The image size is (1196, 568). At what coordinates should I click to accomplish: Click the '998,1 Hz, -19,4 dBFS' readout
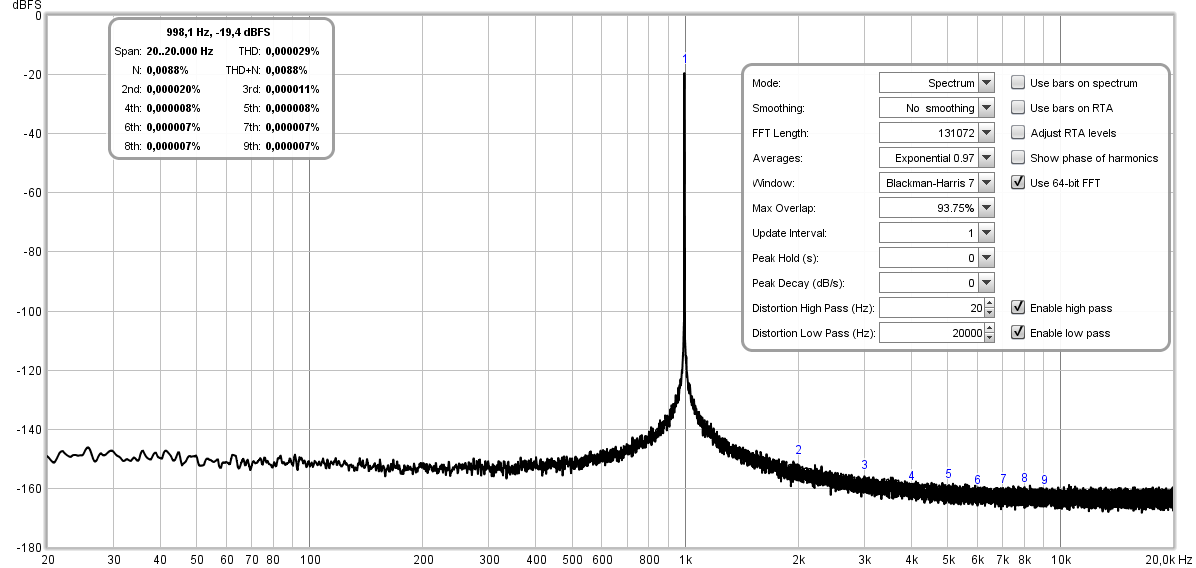point(218,32)
